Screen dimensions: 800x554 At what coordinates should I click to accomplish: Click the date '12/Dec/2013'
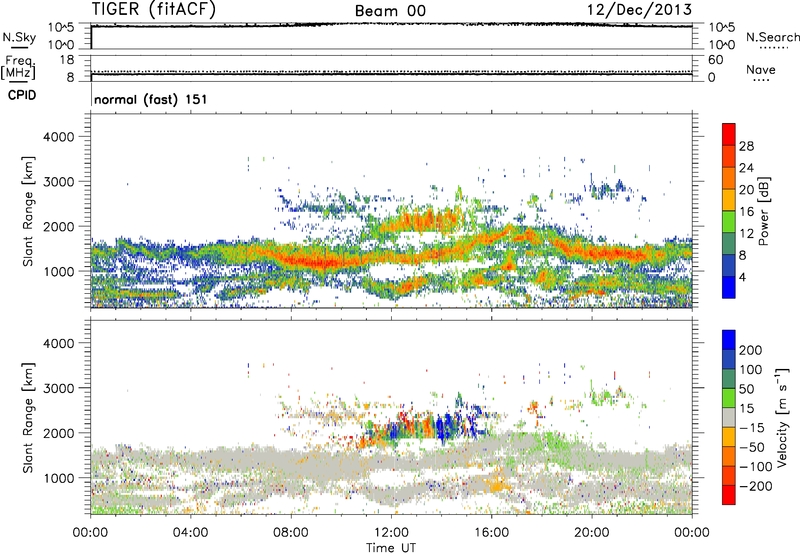click(x=639, y=9)
